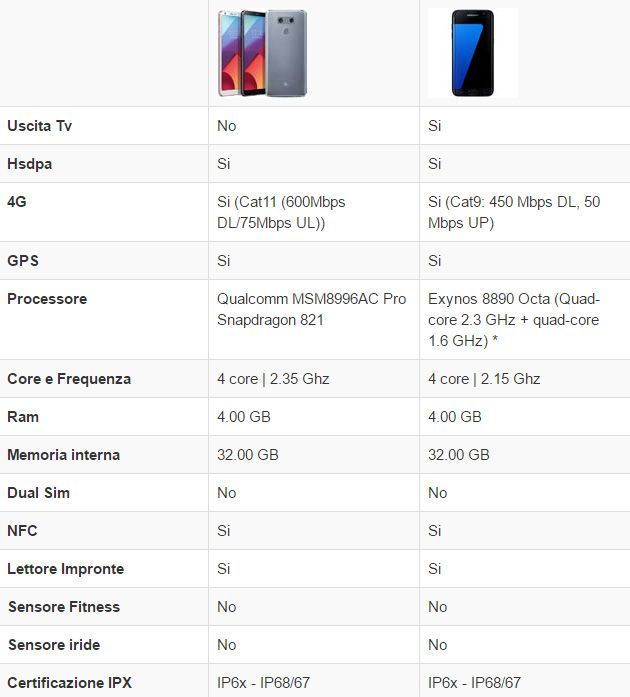Image resolution: width=630 pixels, height=697 pixels.
Task: Select the Uscita Tv row label
Action: pyautogui.click(x=39, y=126)
